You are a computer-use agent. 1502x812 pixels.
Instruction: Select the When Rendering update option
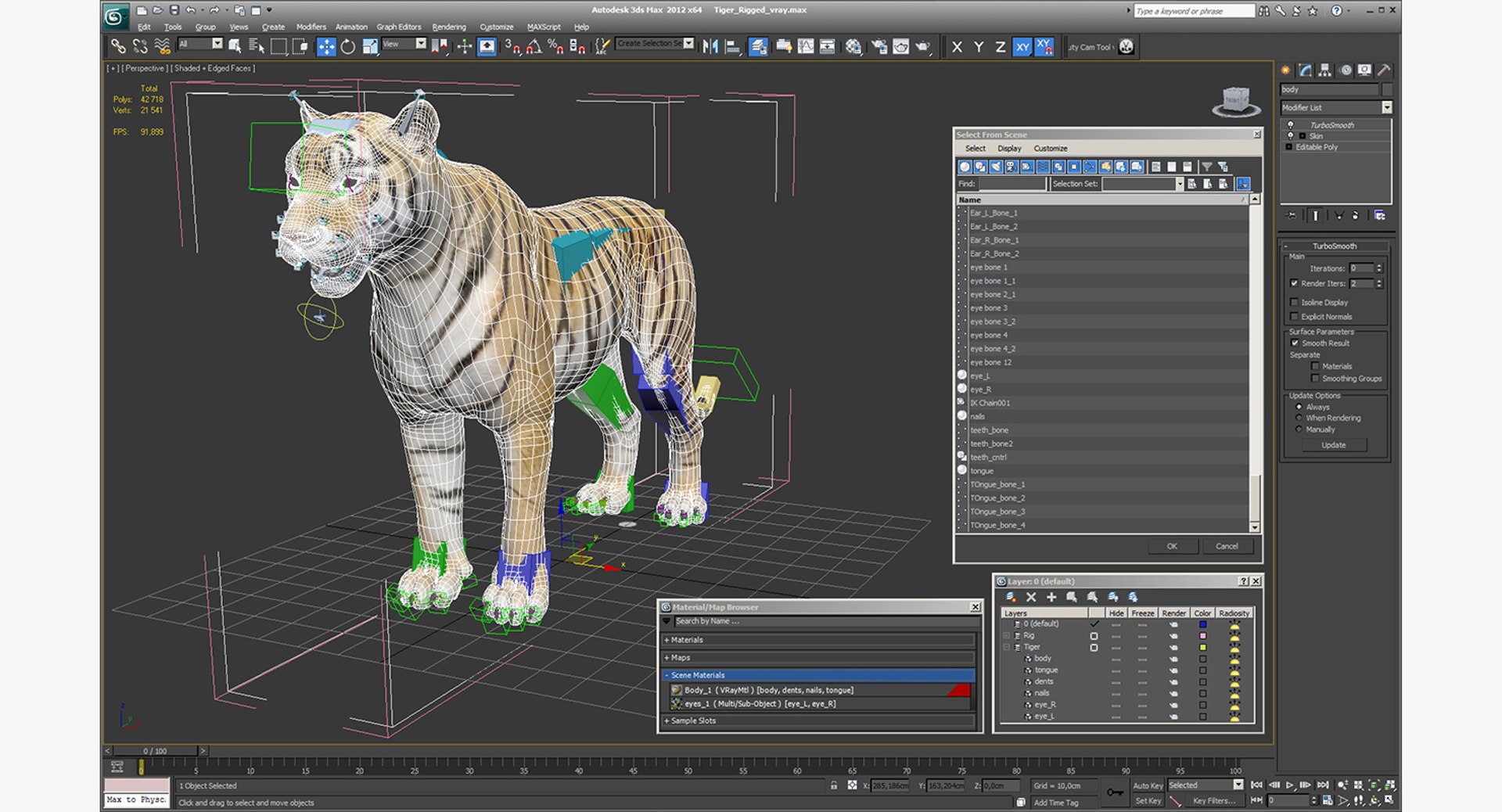(1299, 418)
